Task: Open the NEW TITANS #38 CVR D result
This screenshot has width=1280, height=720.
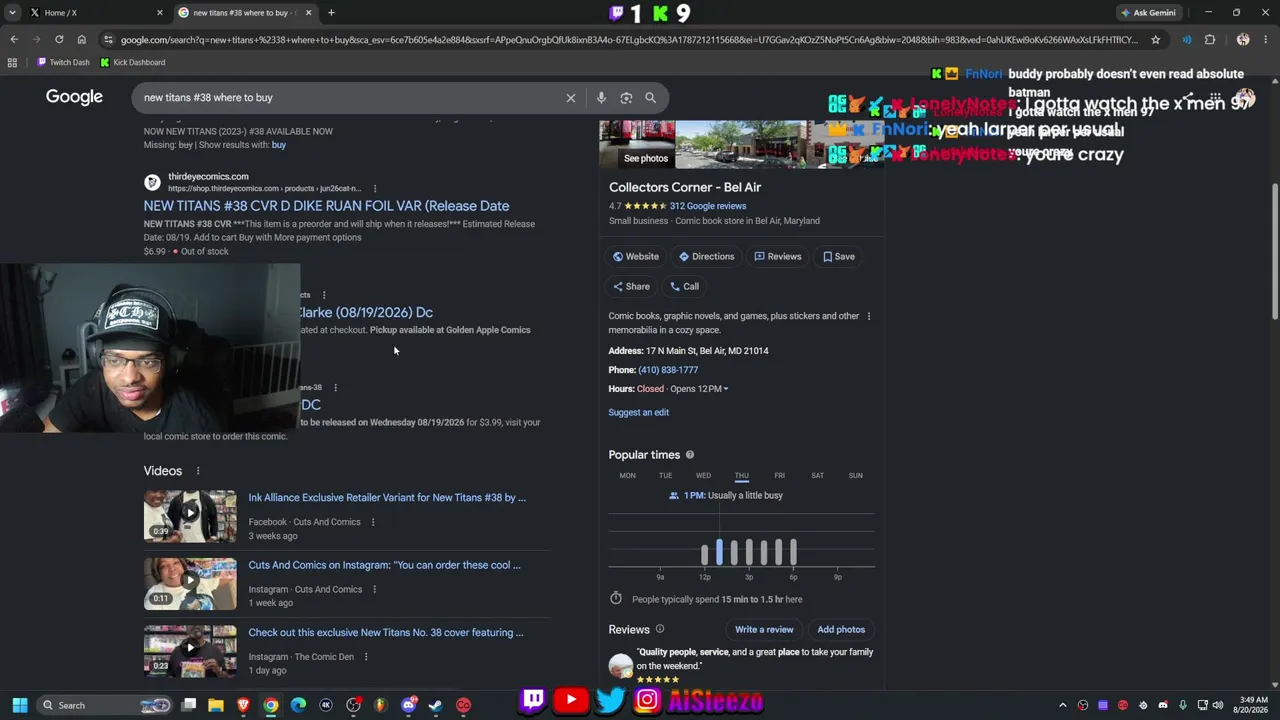Action: coord(326,206)
